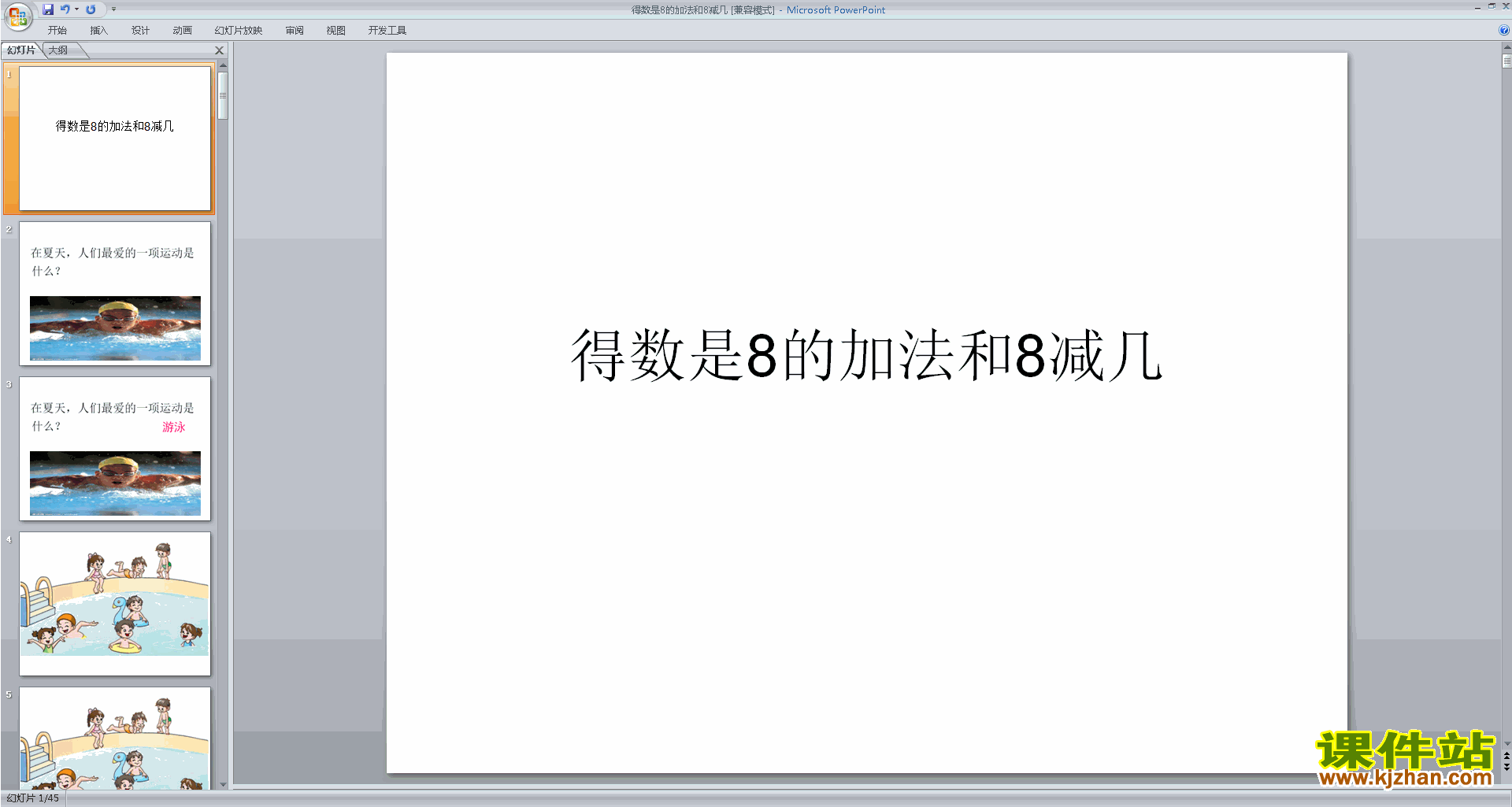
Task: Restore down the PowerPoint window
Action: (1492, 6)
